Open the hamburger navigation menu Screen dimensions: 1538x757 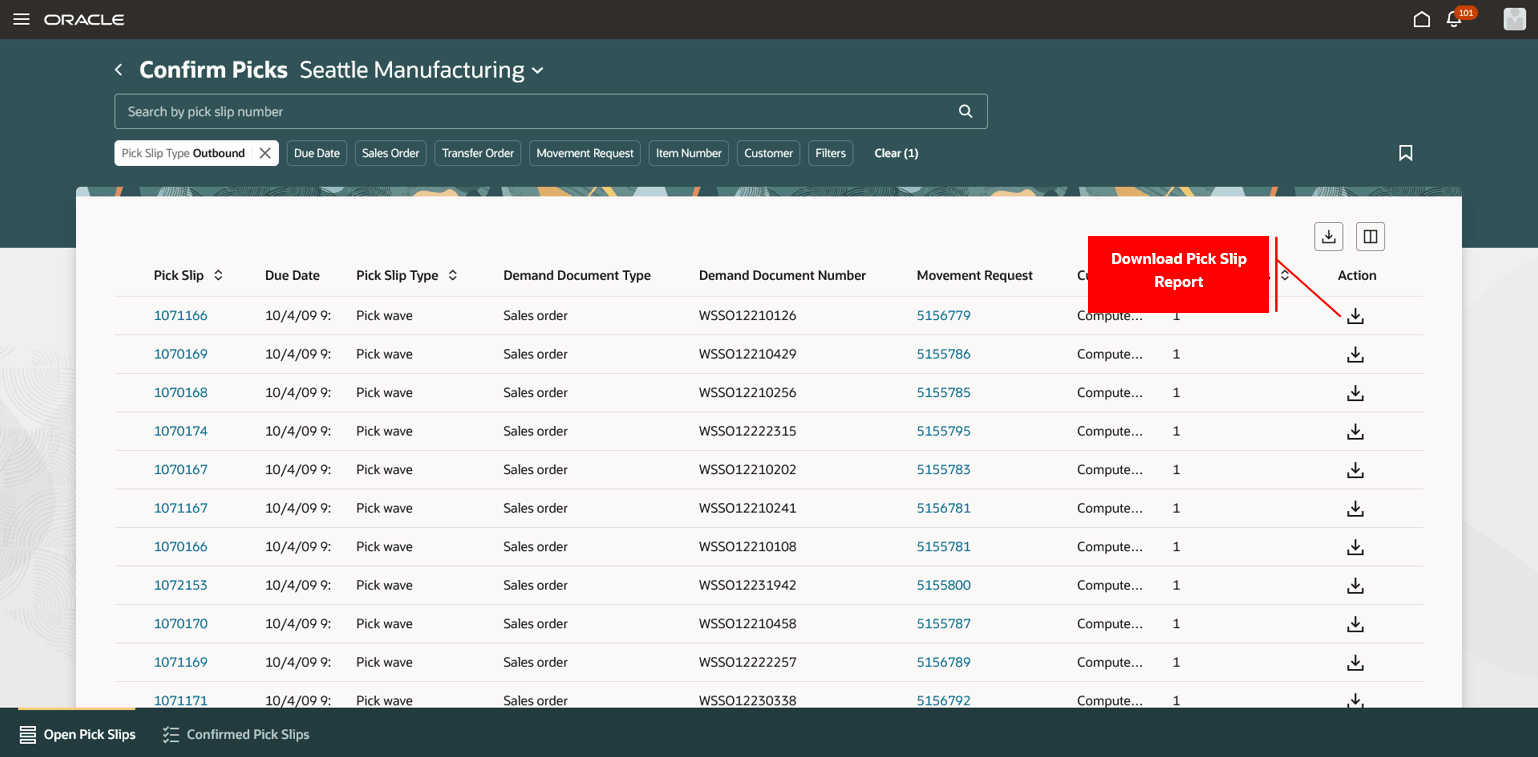(x=21, y=20)
